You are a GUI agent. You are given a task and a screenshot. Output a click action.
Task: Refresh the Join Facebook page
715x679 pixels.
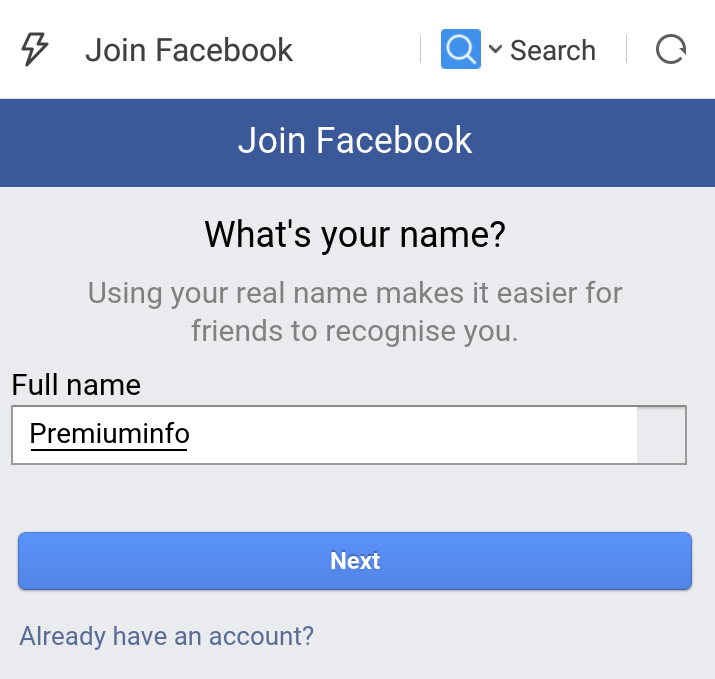coord(671,49)
